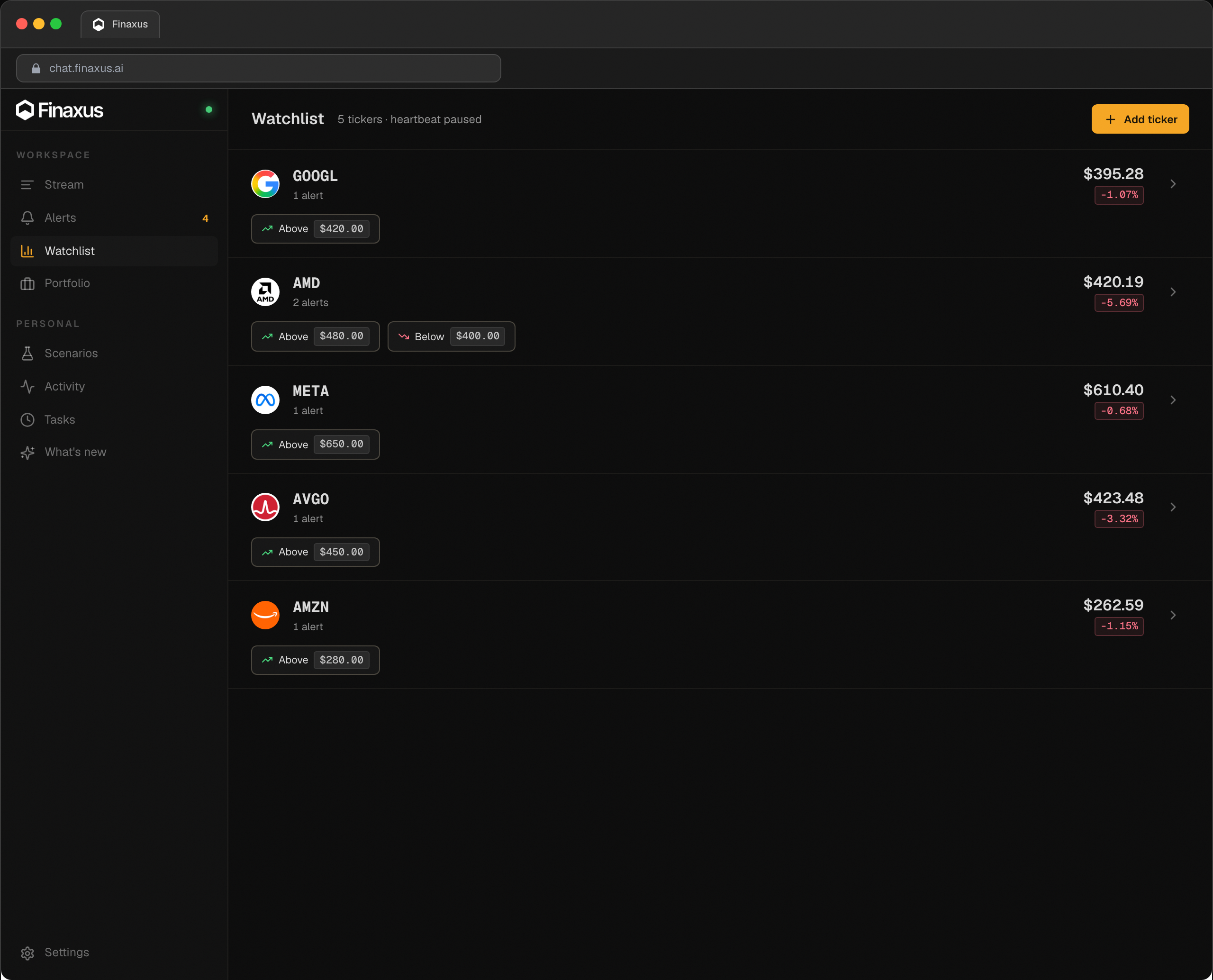Expand the GOOGL row chevron
This screenshot has height=980, width=1213.
pyautogui.click(x=1173, y=184)
